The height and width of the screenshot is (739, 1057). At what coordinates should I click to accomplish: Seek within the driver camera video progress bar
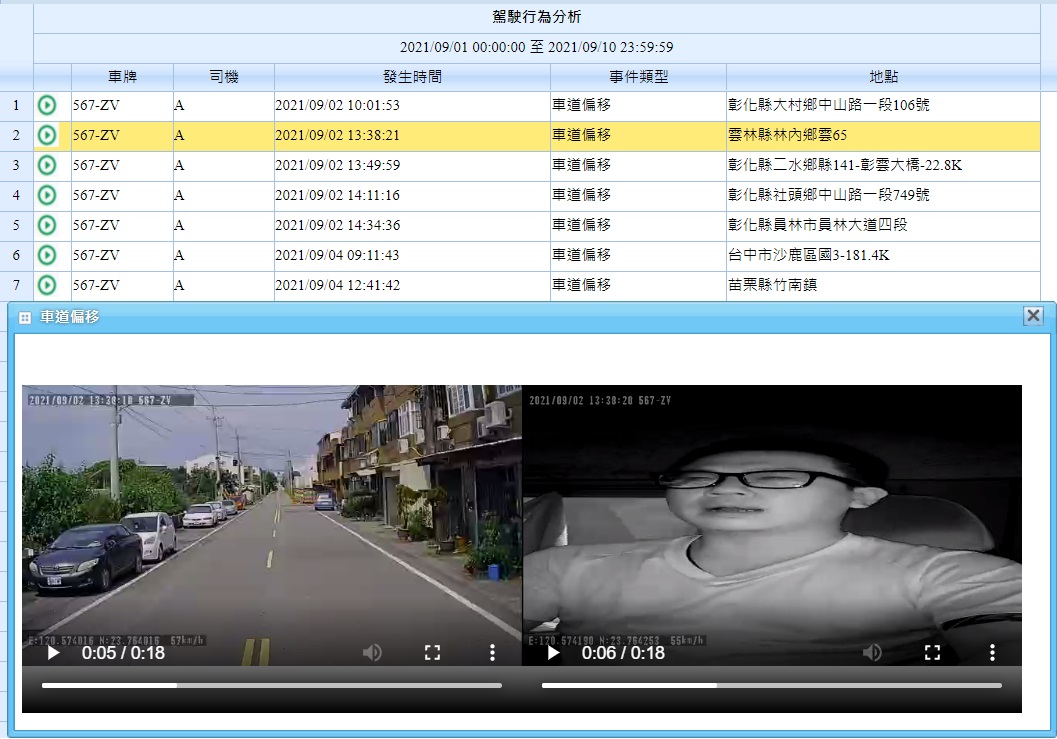772,685
